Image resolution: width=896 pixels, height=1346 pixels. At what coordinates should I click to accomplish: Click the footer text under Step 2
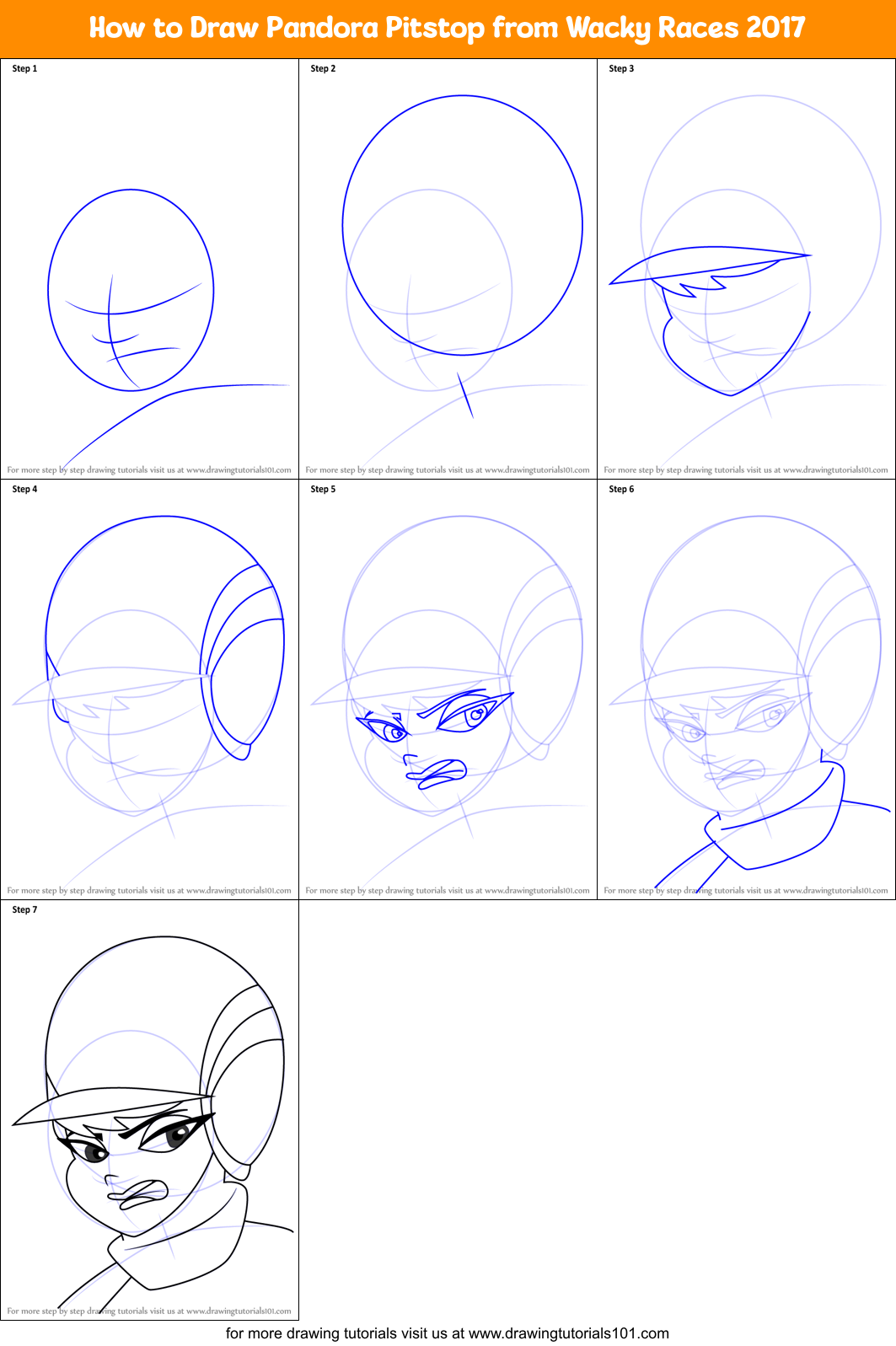[x=448, y=470]
